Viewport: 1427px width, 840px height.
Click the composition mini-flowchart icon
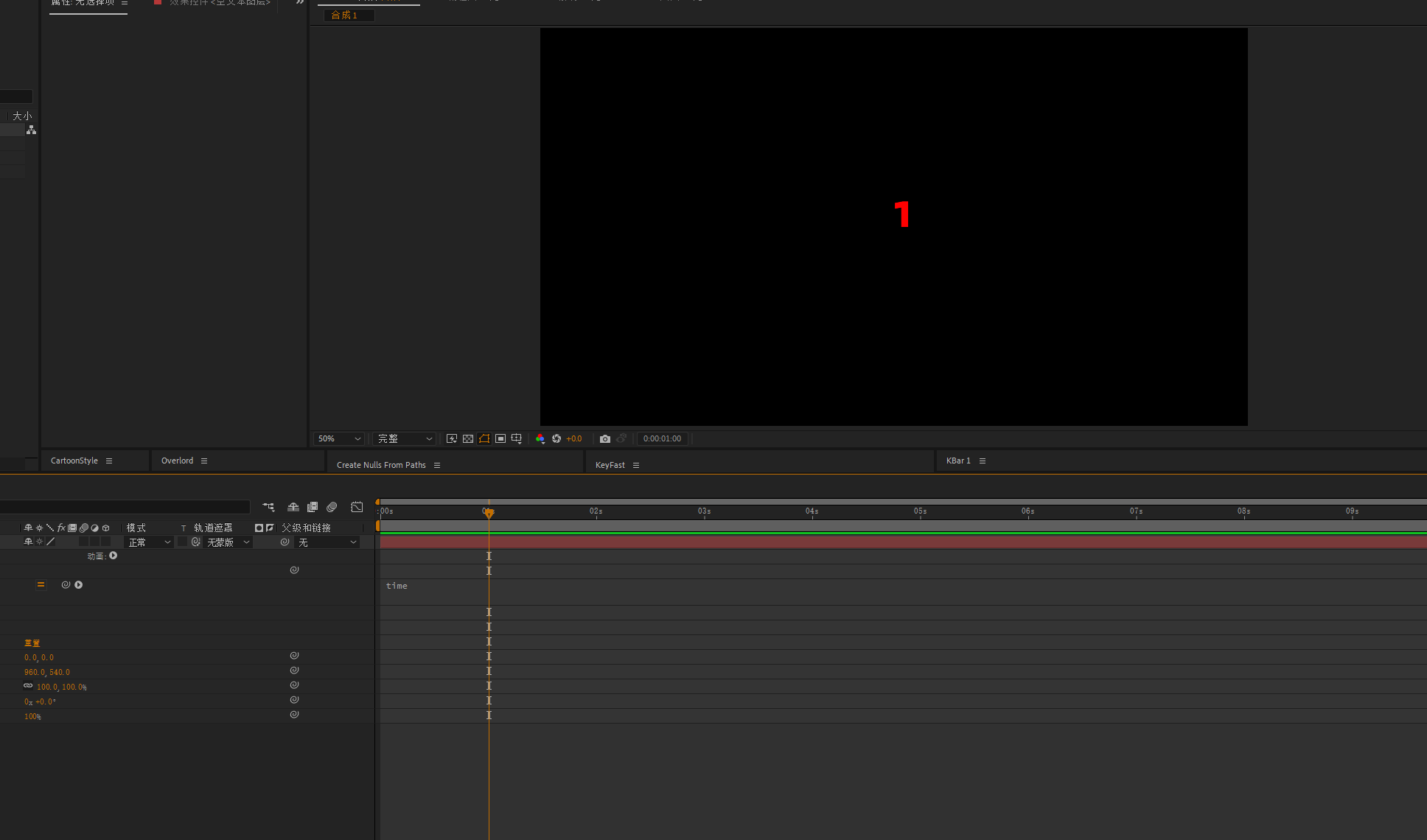268,507
